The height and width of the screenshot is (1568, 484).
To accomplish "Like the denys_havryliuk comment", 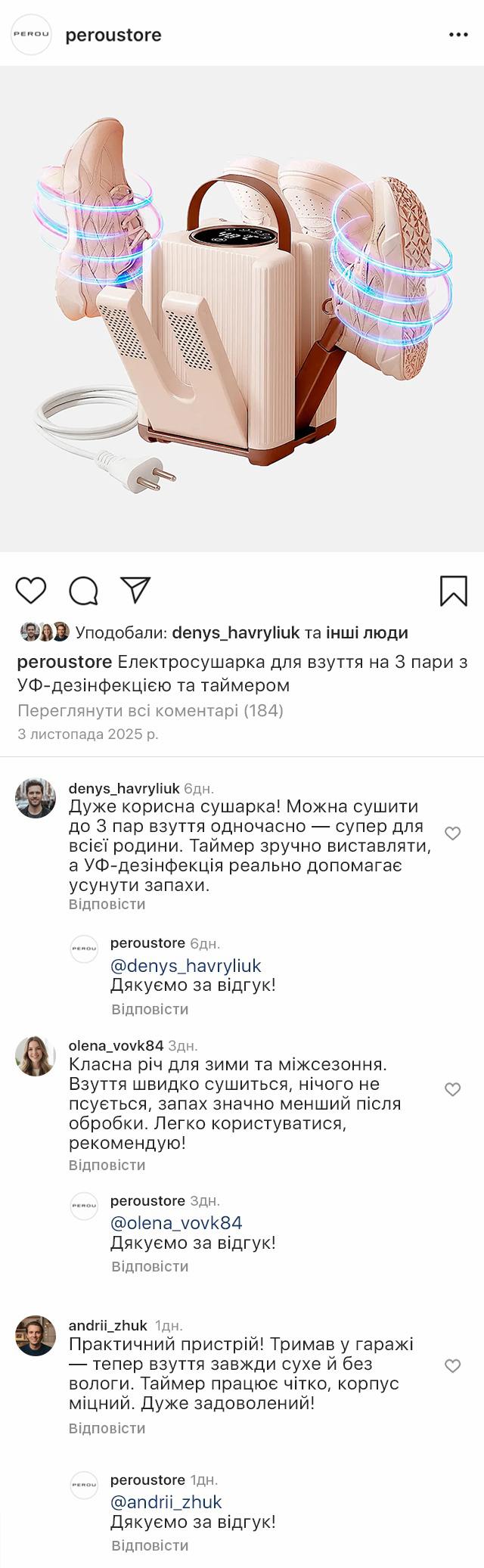I will pyautogui.click(x=452, y=834).
